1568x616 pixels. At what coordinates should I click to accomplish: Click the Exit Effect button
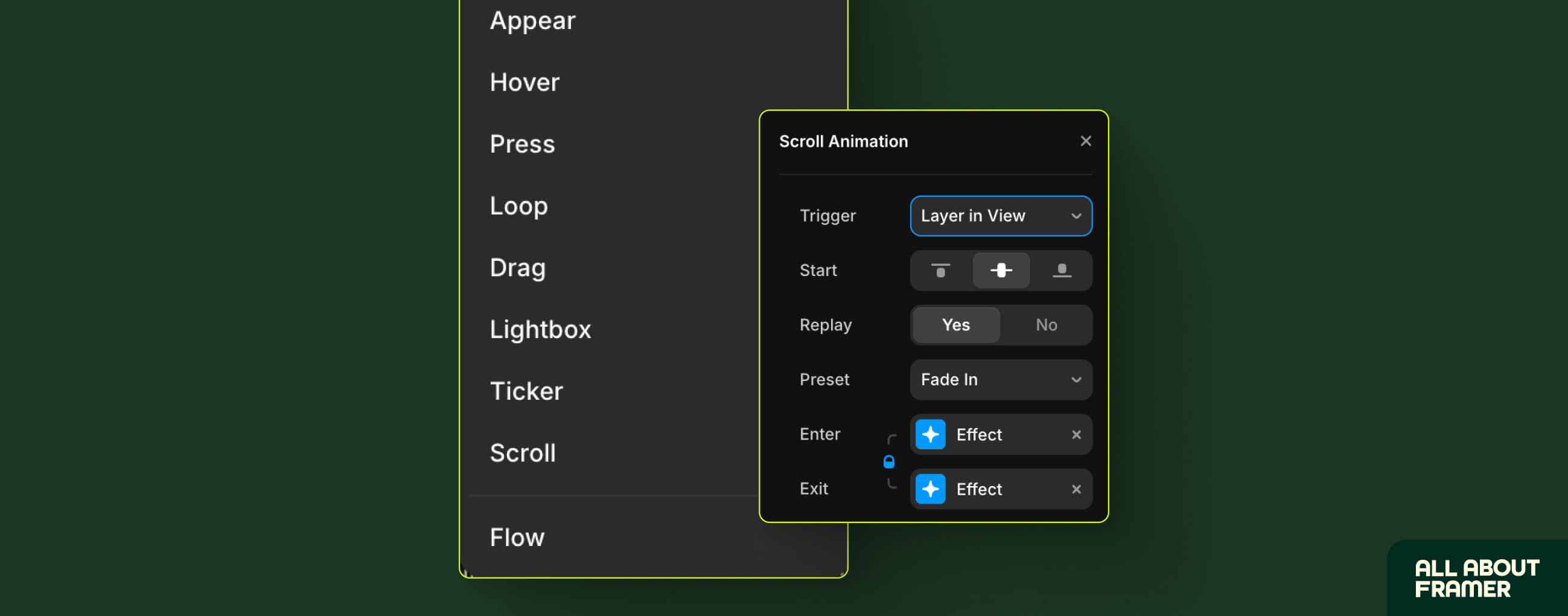(x=1001, y=489)
